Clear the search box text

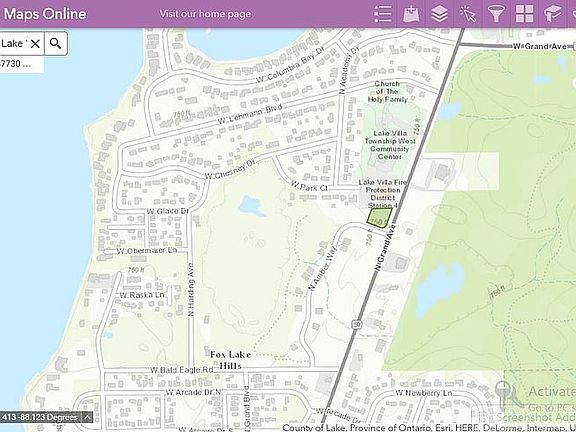coord(35,44)
